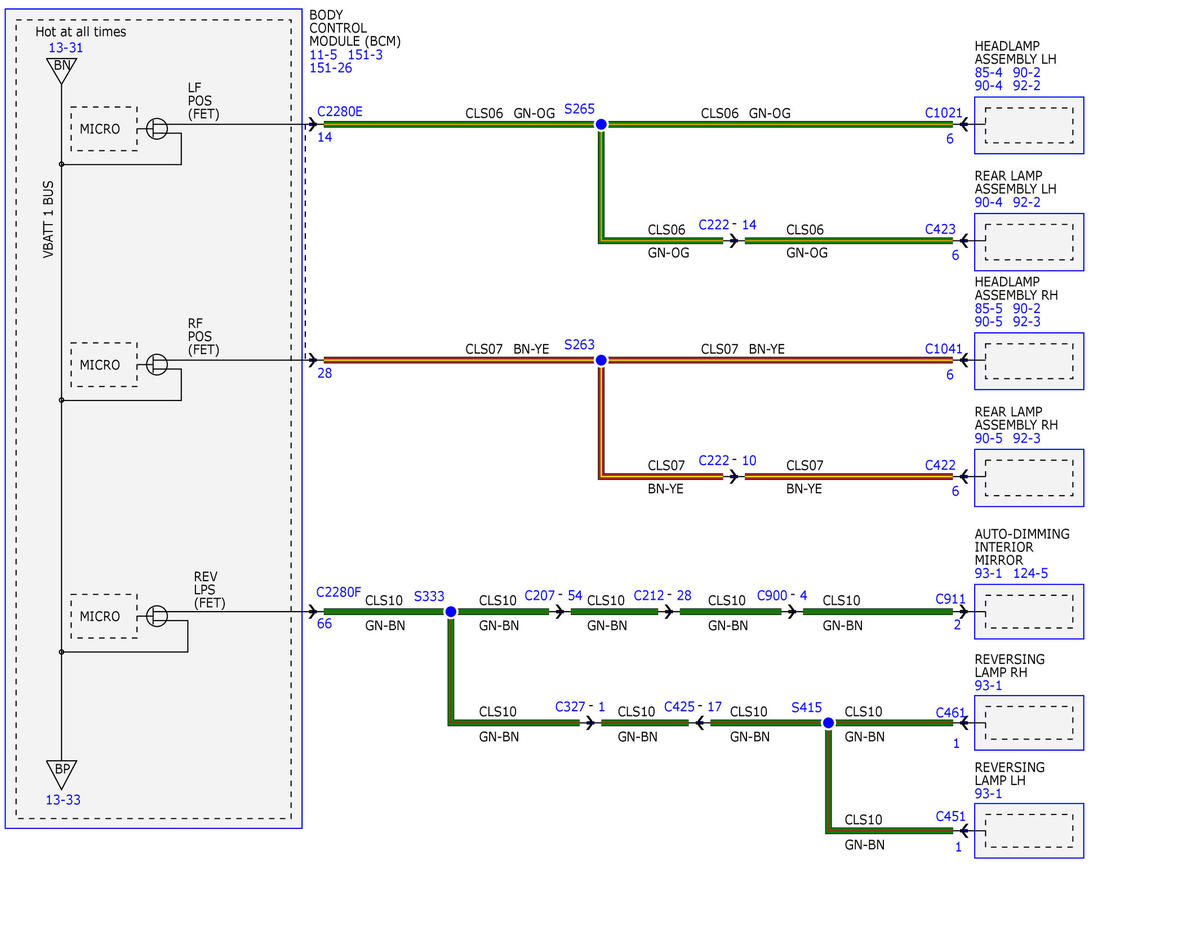Viewport: 1200px width, 927px height.
Task: Open inline connector C222 - 10
Action: click(x=727, y=461)
